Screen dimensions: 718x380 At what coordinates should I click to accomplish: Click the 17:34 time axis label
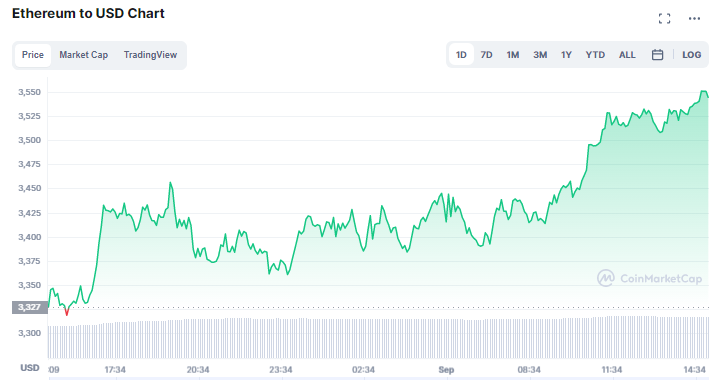[x=115, y=369]
